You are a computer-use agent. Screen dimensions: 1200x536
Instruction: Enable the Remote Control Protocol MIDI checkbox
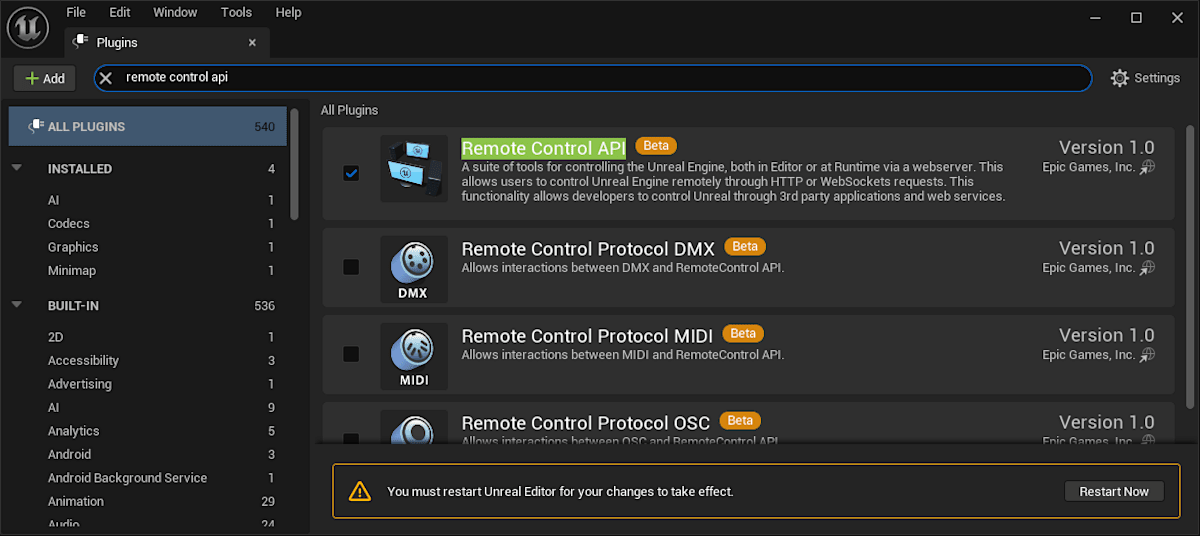(x=351, y=354)
